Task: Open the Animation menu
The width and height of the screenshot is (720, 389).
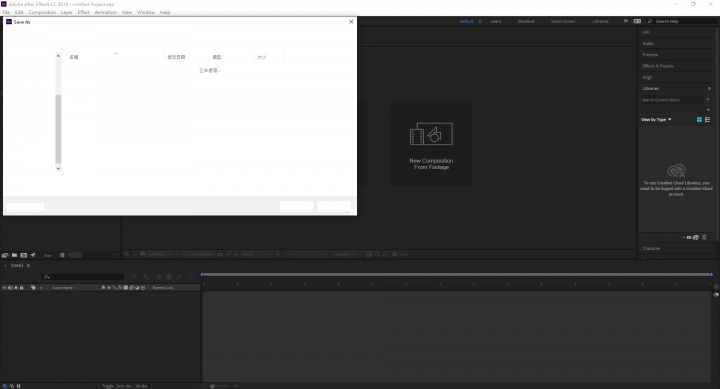Action: pos(106,12)
